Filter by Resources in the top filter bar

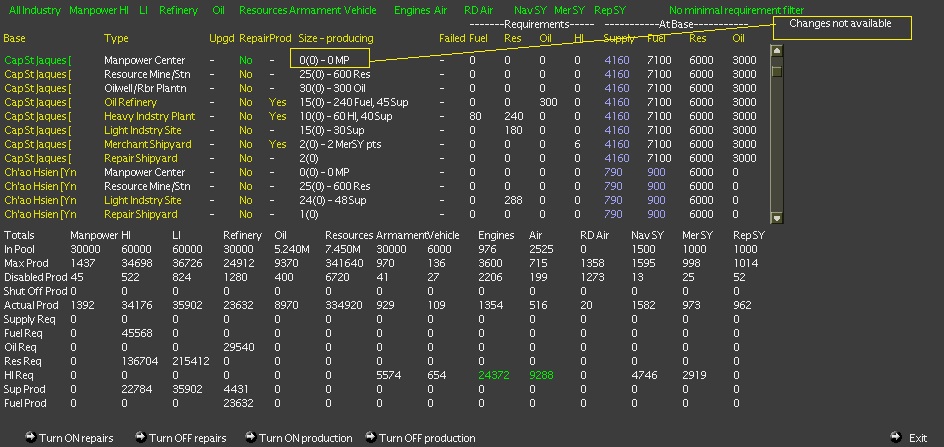[262, 10]
